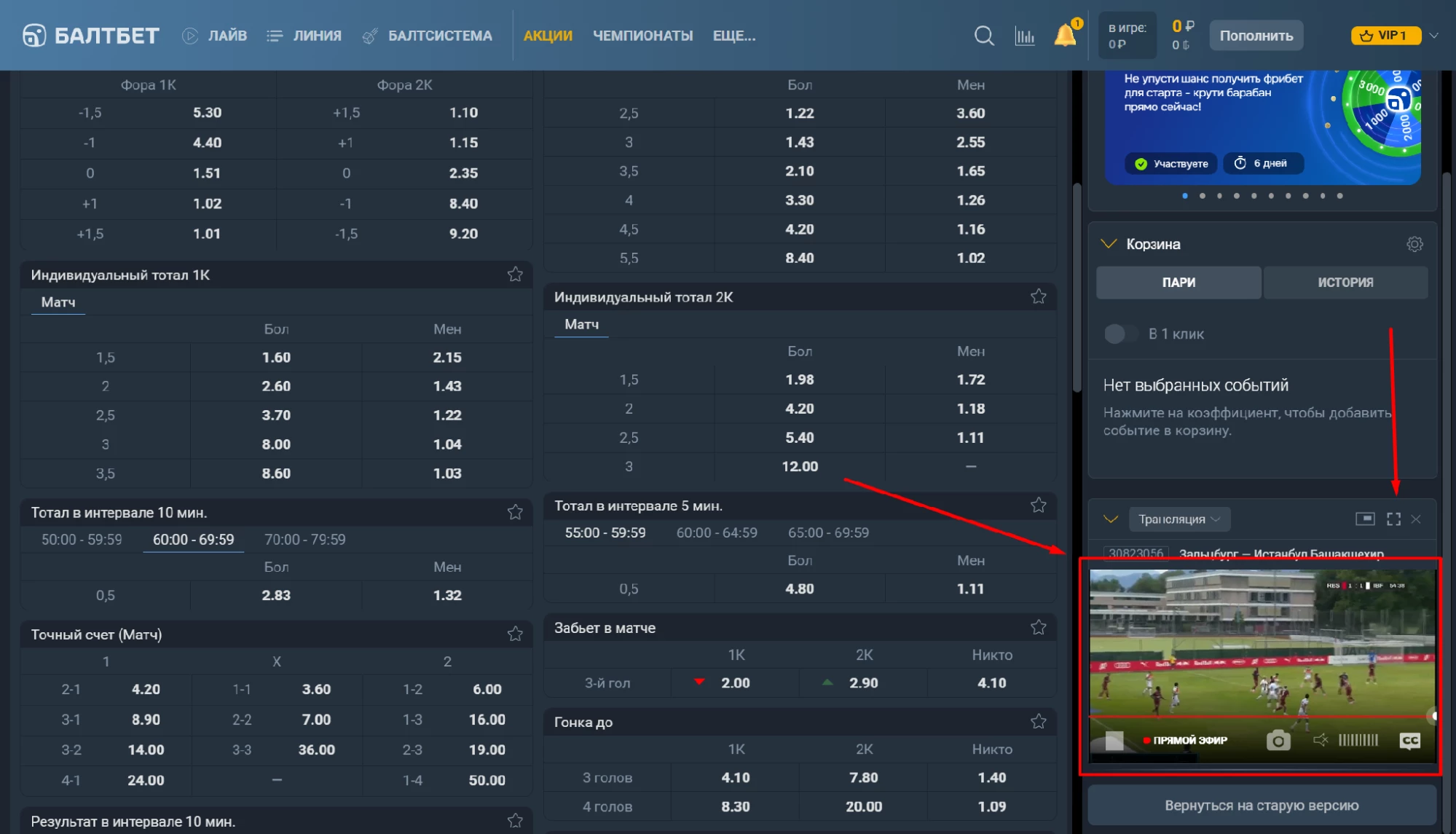This screenshot has width=1456, height=834.
Task: Close the broadcast panel
Action: (1416, 519)
